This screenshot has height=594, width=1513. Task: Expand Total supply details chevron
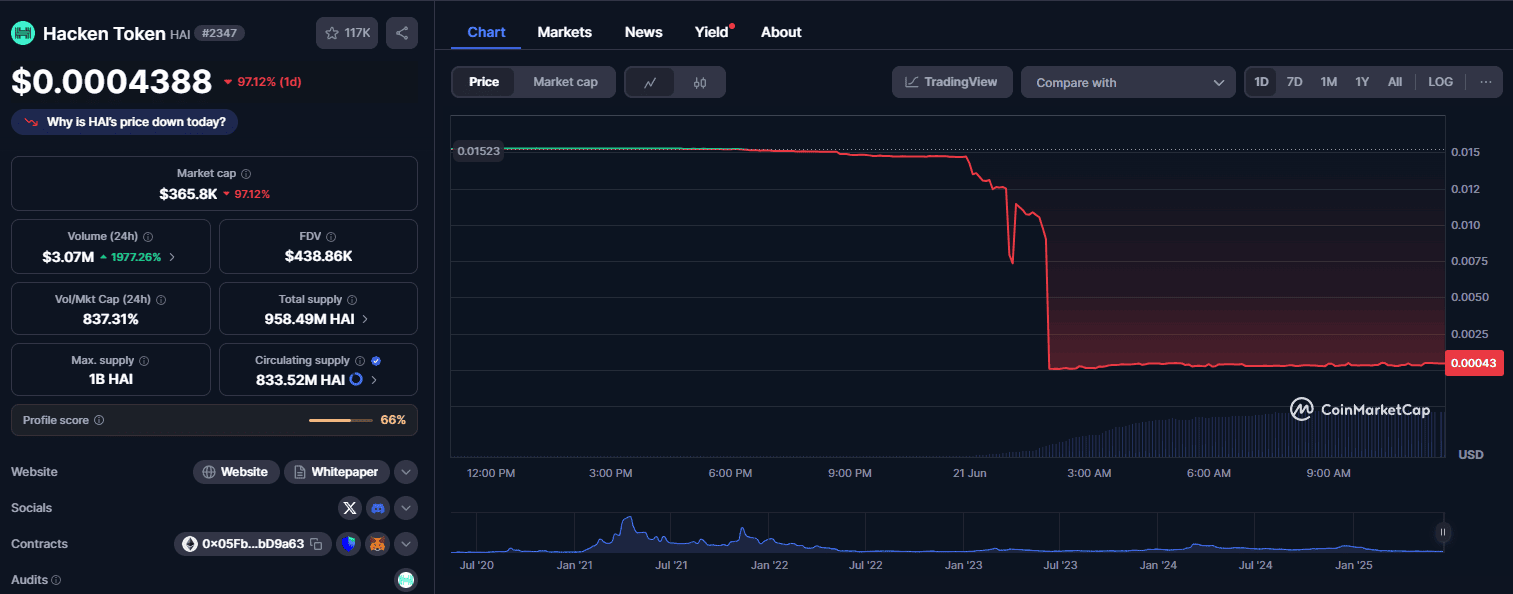tap(364, 319)
